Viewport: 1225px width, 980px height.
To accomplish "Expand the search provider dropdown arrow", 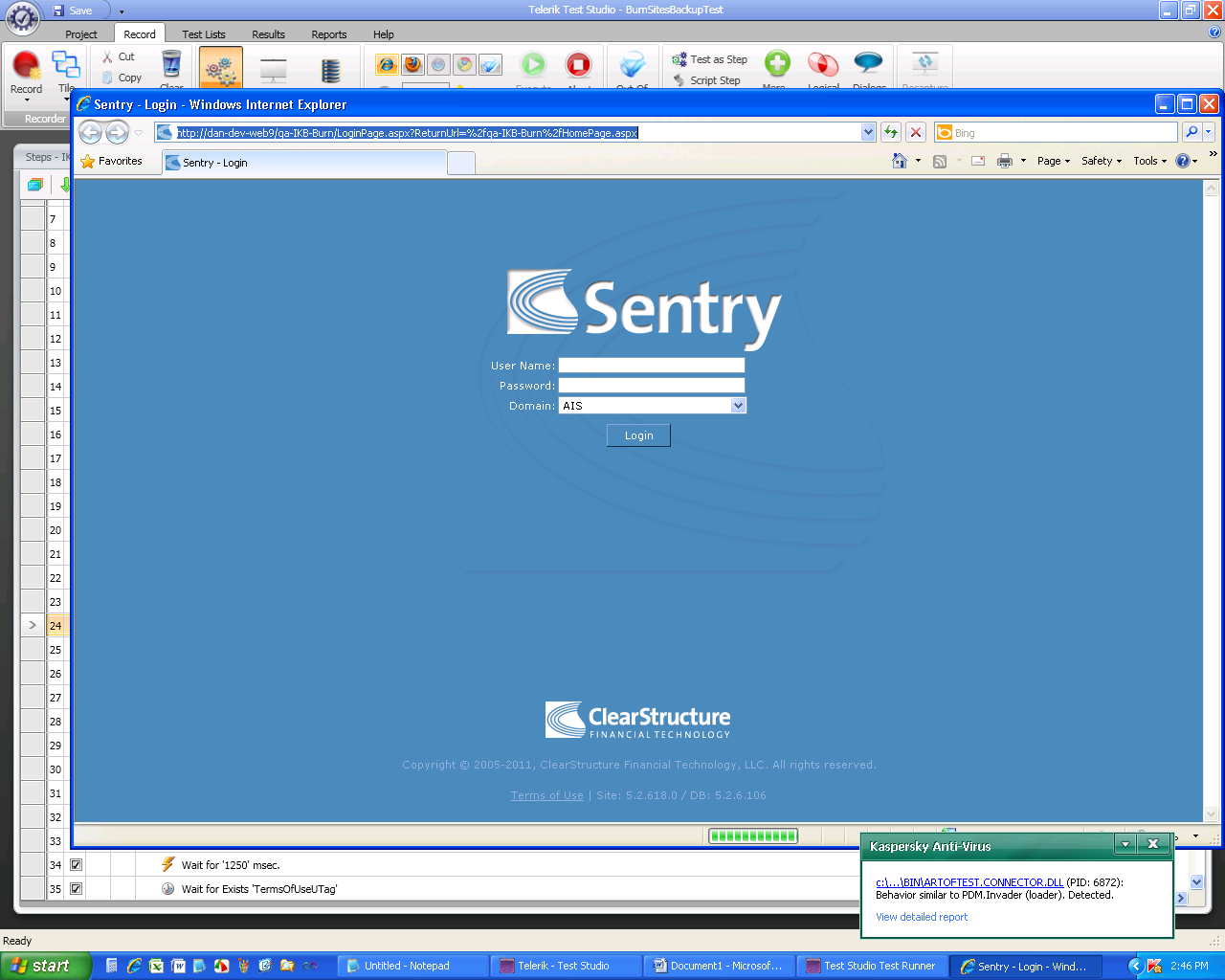I will click(x=1209, y=132).
